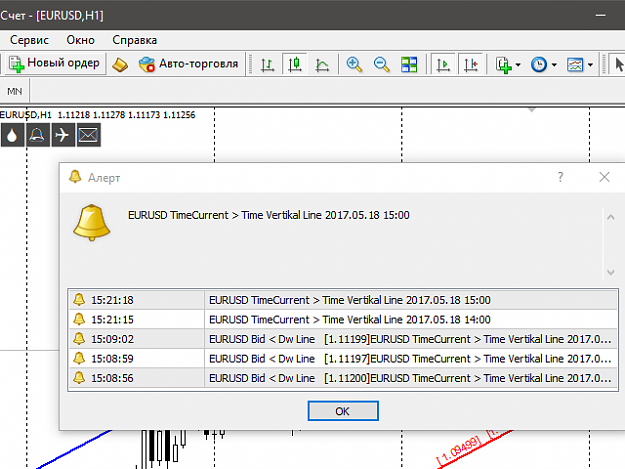Click the airplane push chart panel button

coord(63,135)
